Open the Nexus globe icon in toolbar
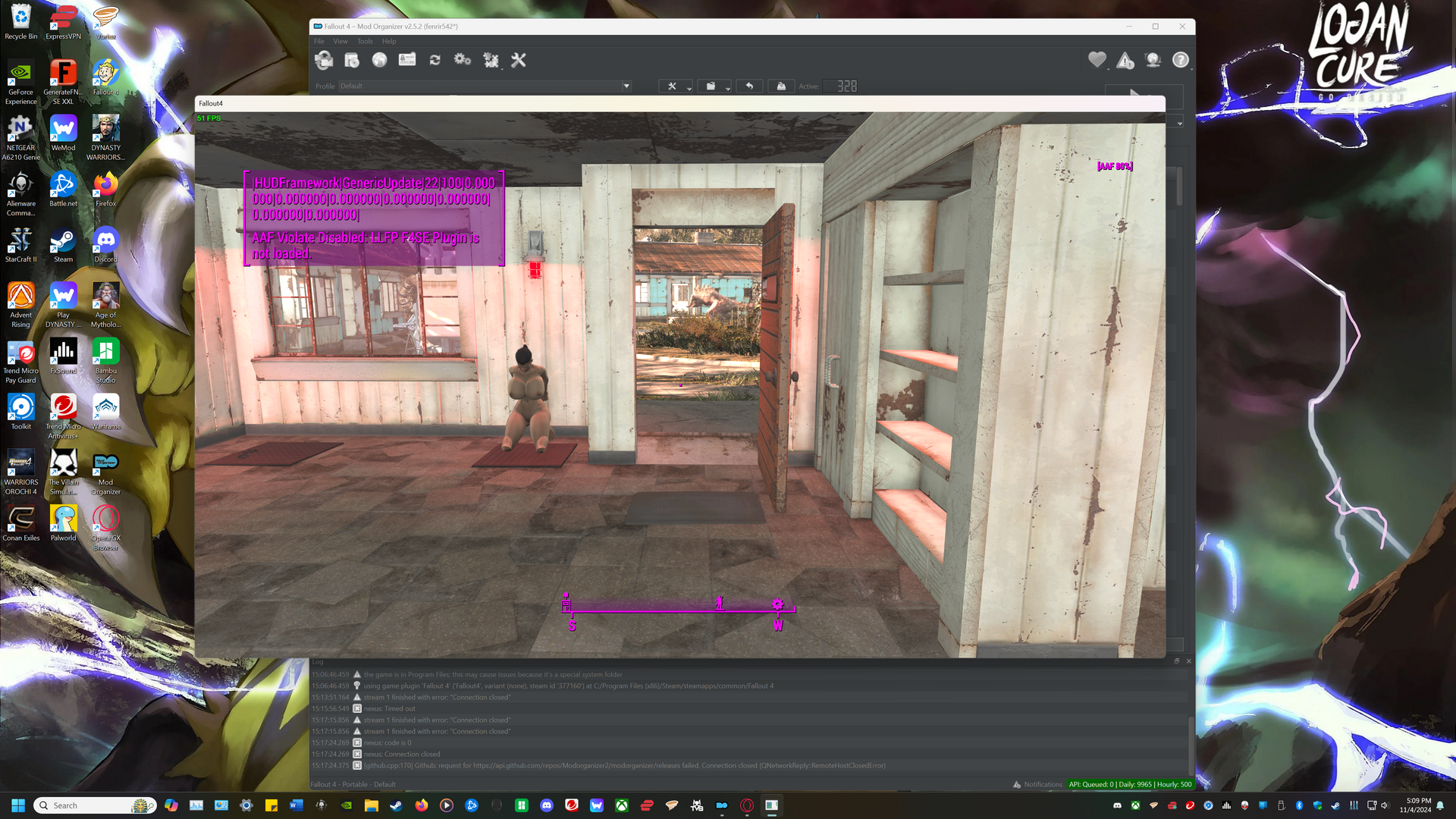 pos(380,60)
